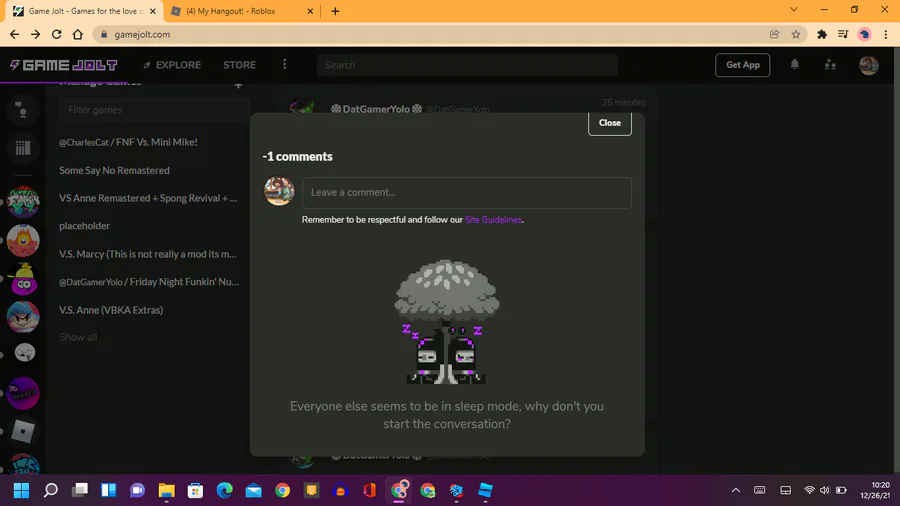
Task: Open Windows taskbar search
Action: point(51,491)
